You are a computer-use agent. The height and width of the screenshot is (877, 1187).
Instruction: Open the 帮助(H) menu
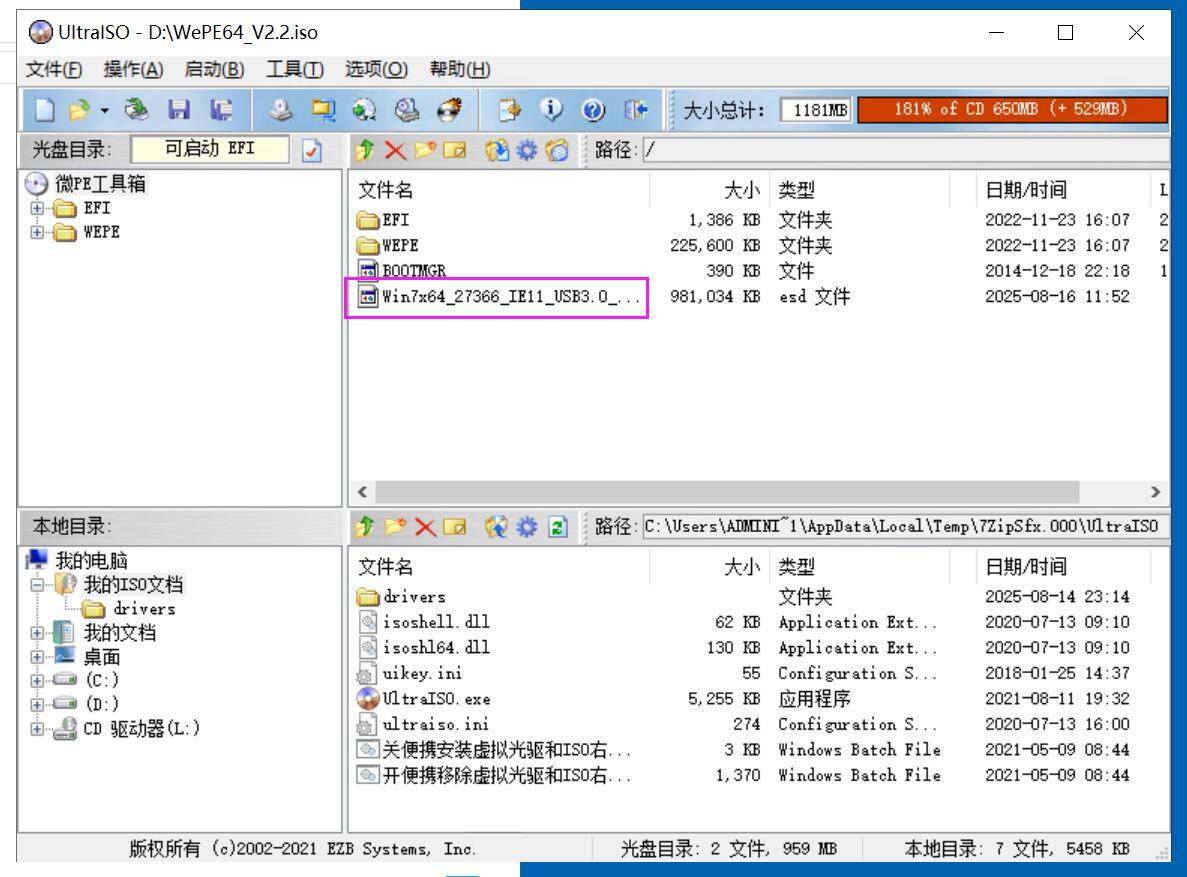(x=460, y=70)
